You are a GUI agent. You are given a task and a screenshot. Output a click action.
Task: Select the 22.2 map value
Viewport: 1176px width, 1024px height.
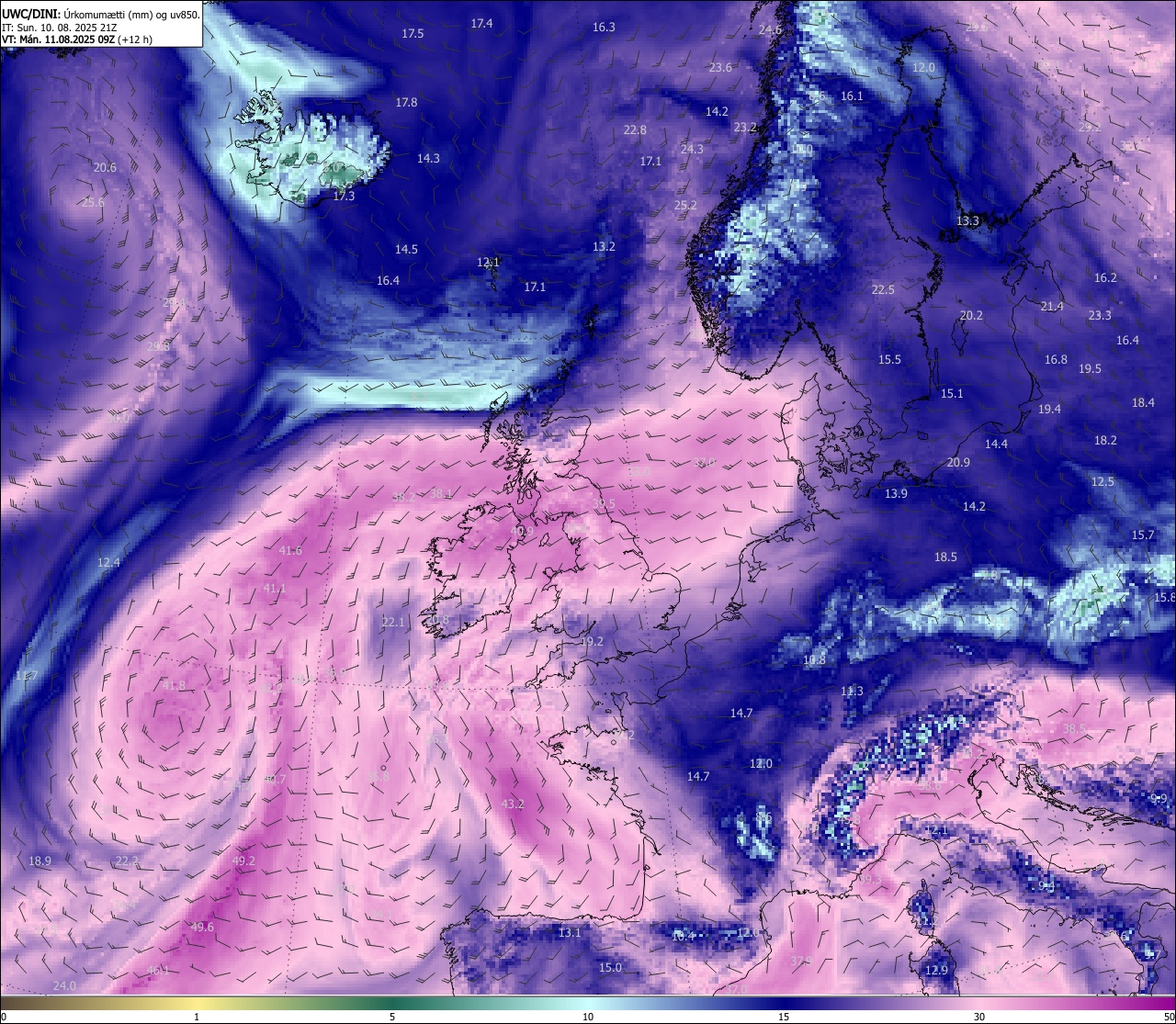[x=127, y=861]
